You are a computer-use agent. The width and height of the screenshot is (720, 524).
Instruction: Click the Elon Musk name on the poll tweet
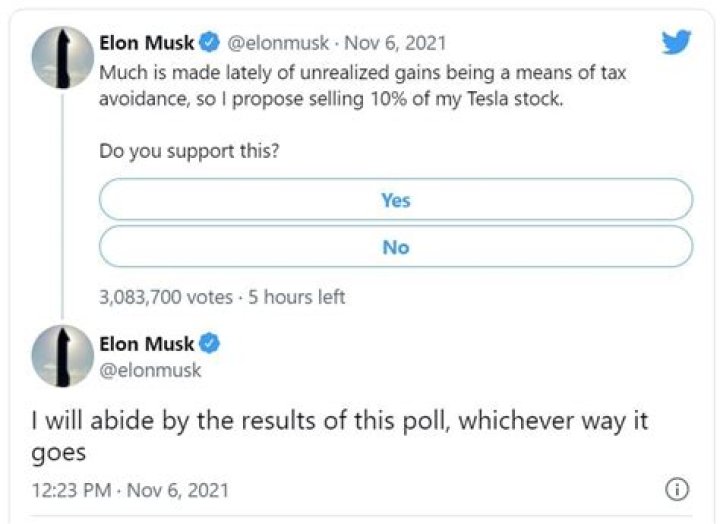[x=147, y=43]
